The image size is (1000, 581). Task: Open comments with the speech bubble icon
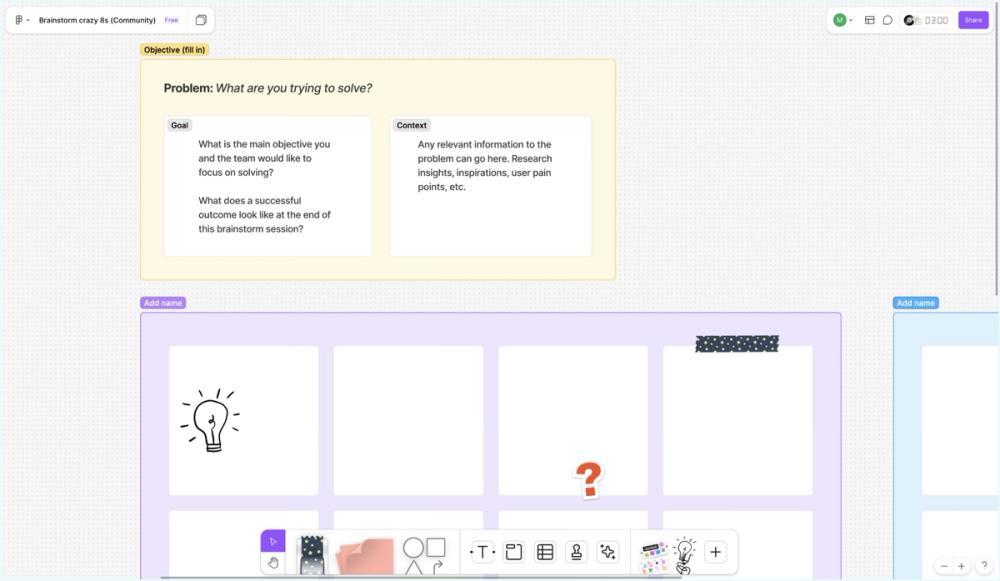(x=887, y=19)
